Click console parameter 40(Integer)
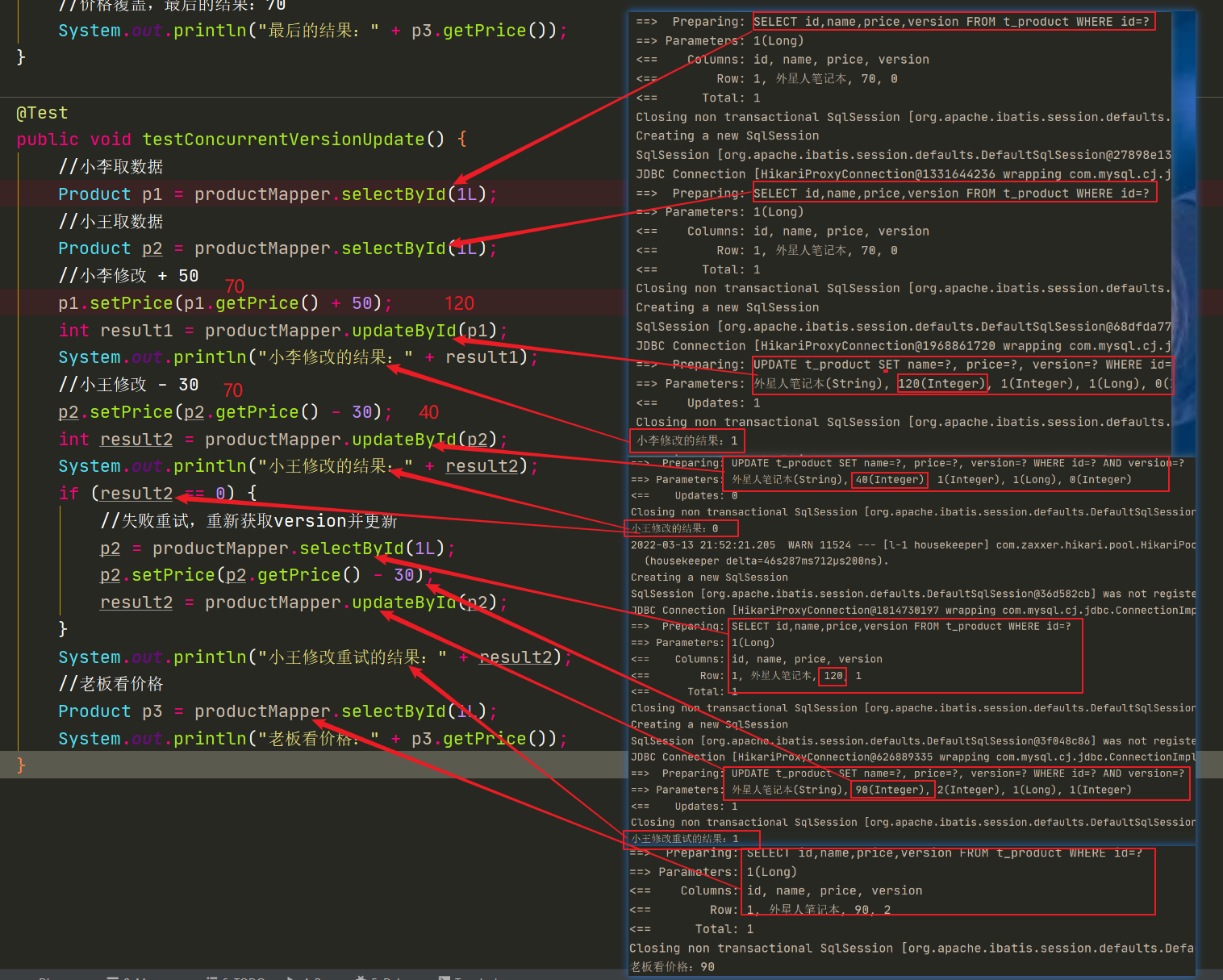The image size is (1223, 980). (x=889, y=480)
